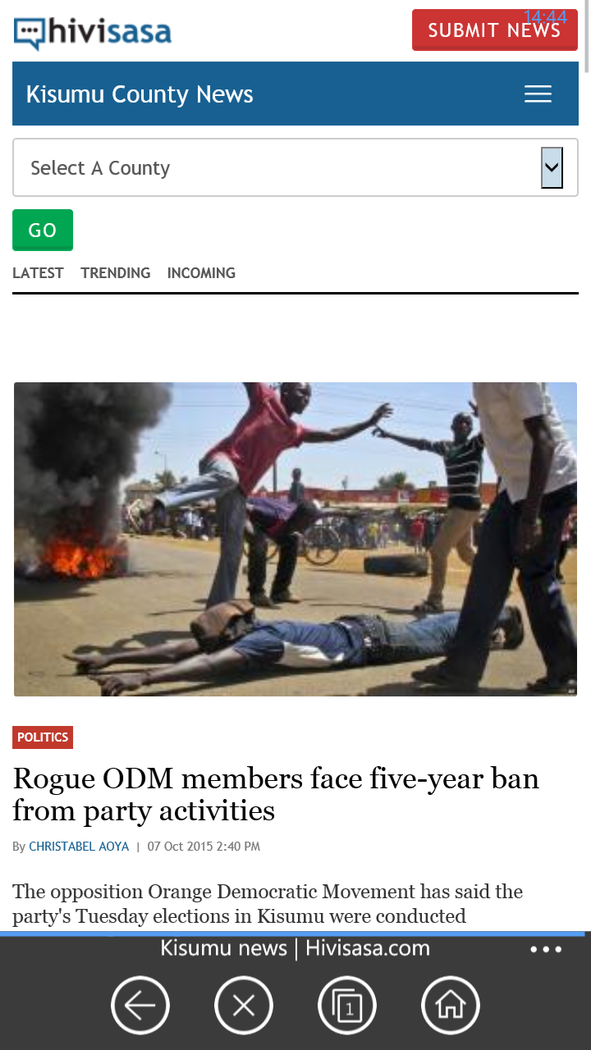Click the POLITICS category tag
The image size is (591, 1050).
pos(43,737)
